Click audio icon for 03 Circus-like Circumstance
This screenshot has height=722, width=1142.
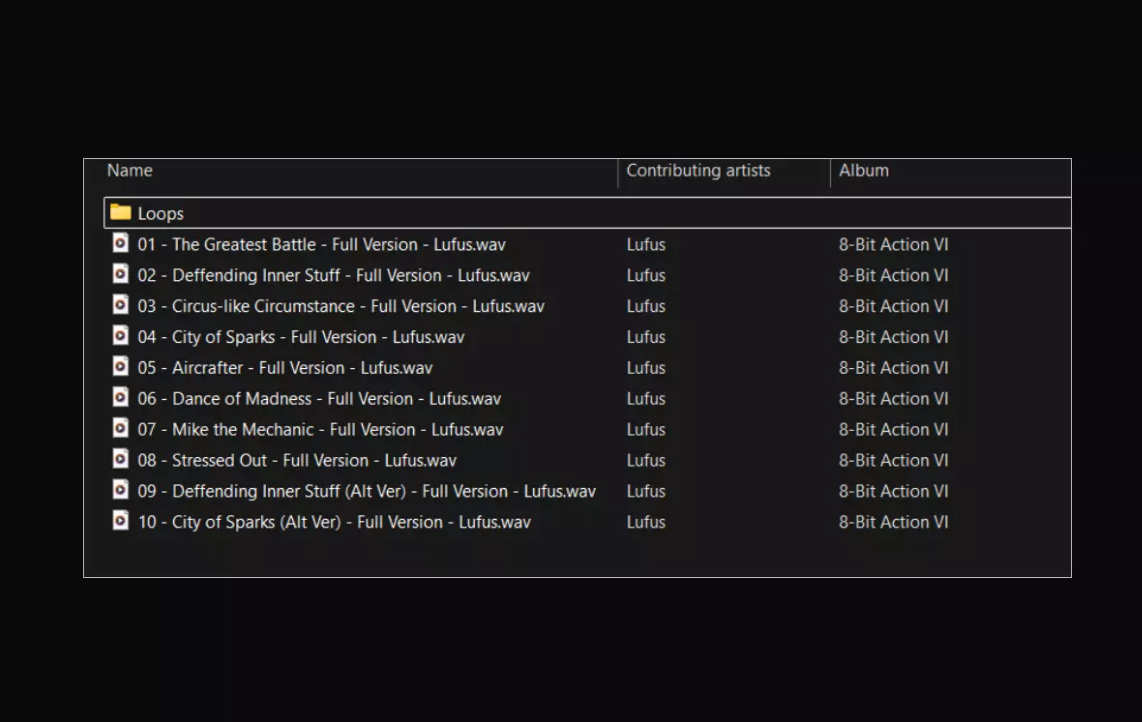(x=120, y=305)
